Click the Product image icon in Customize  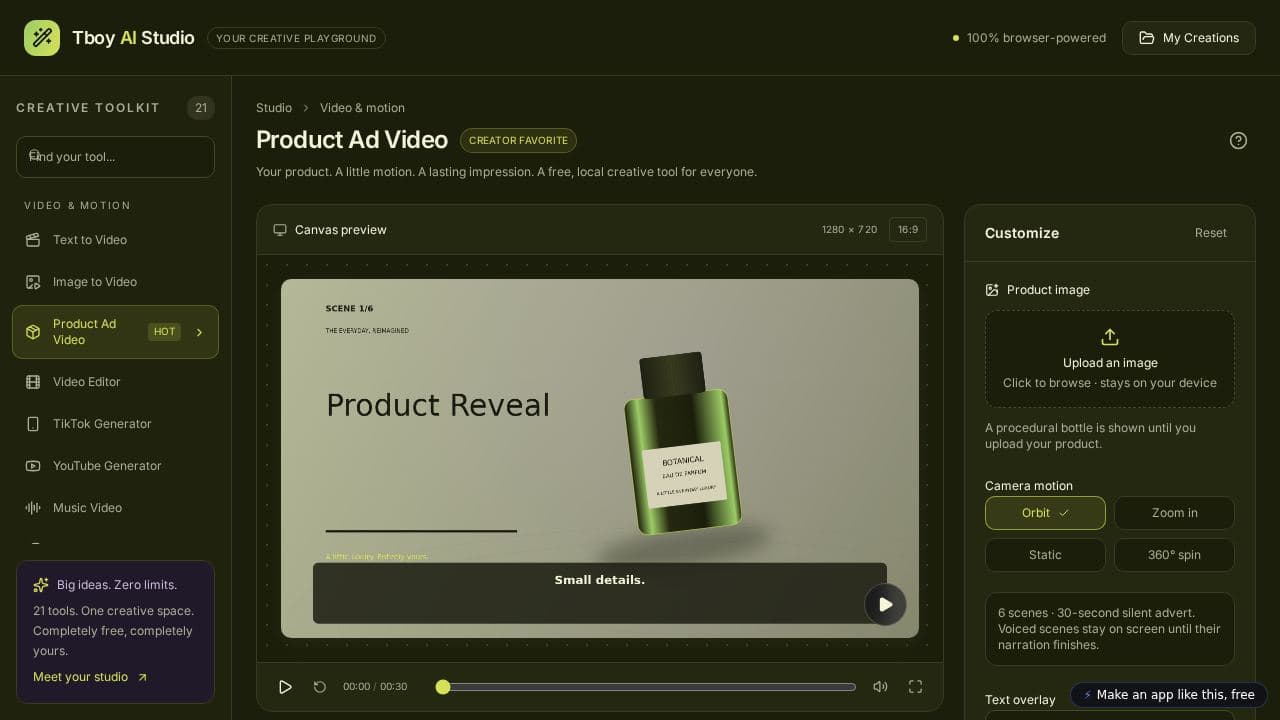pos(992,290)
